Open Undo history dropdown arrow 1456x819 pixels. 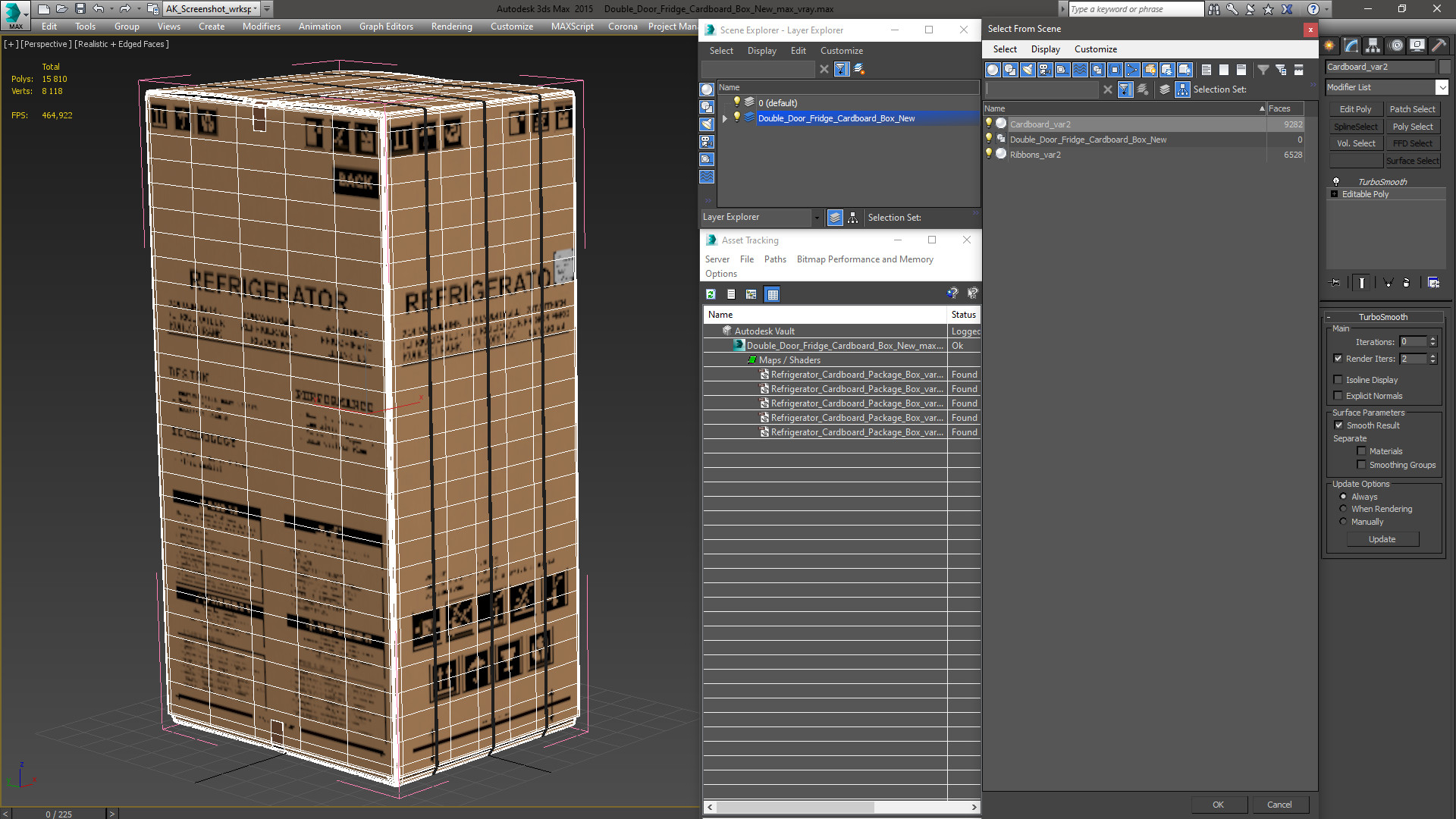click(x=111, y=9)
